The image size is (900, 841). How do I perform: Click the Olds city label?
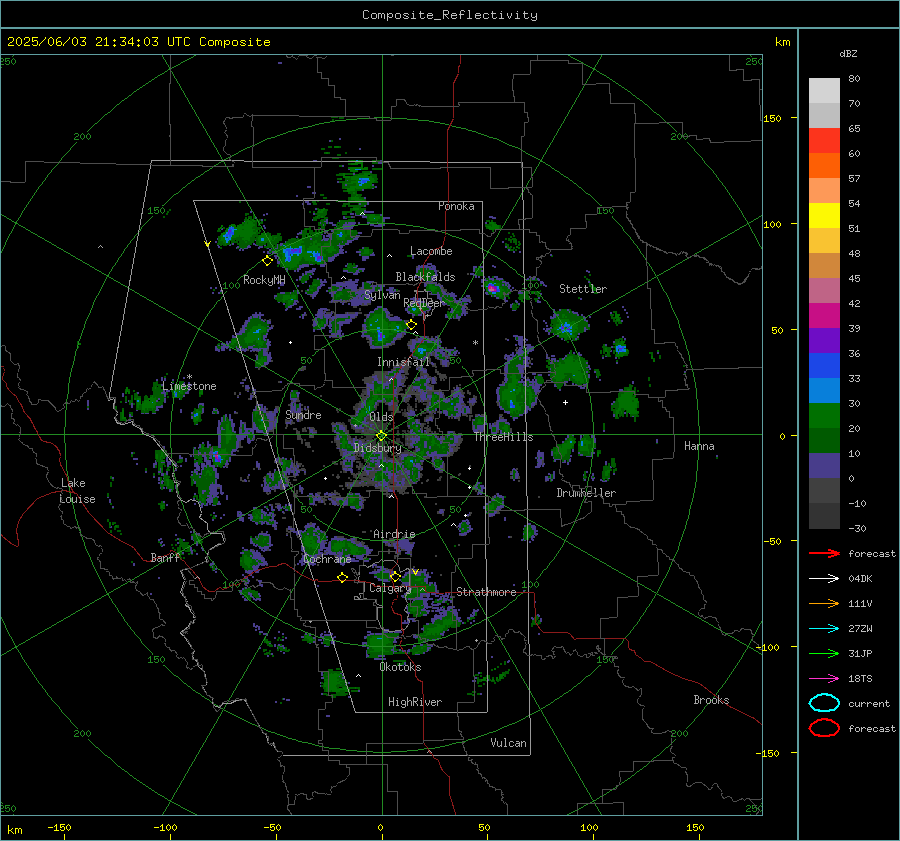point(381,417)
